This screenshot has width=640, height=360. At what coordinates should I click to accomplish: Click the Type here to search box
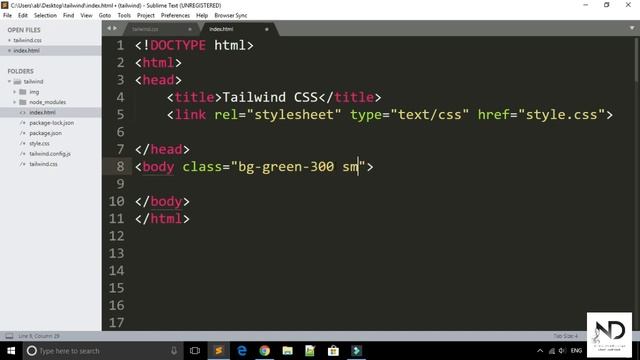click(x=102, y=351)
